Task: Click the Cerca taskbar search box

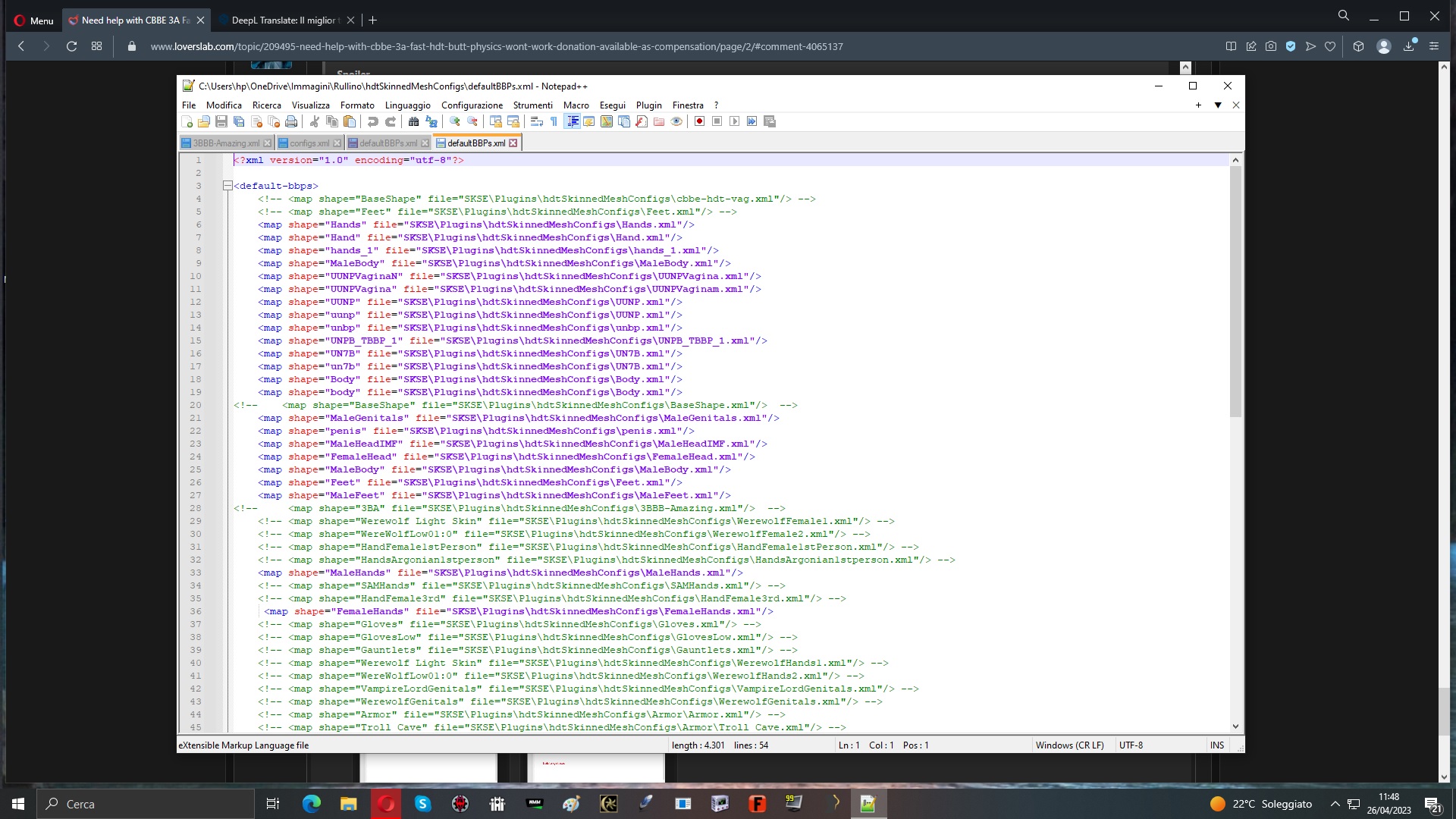Action: (x=145, y=804)
